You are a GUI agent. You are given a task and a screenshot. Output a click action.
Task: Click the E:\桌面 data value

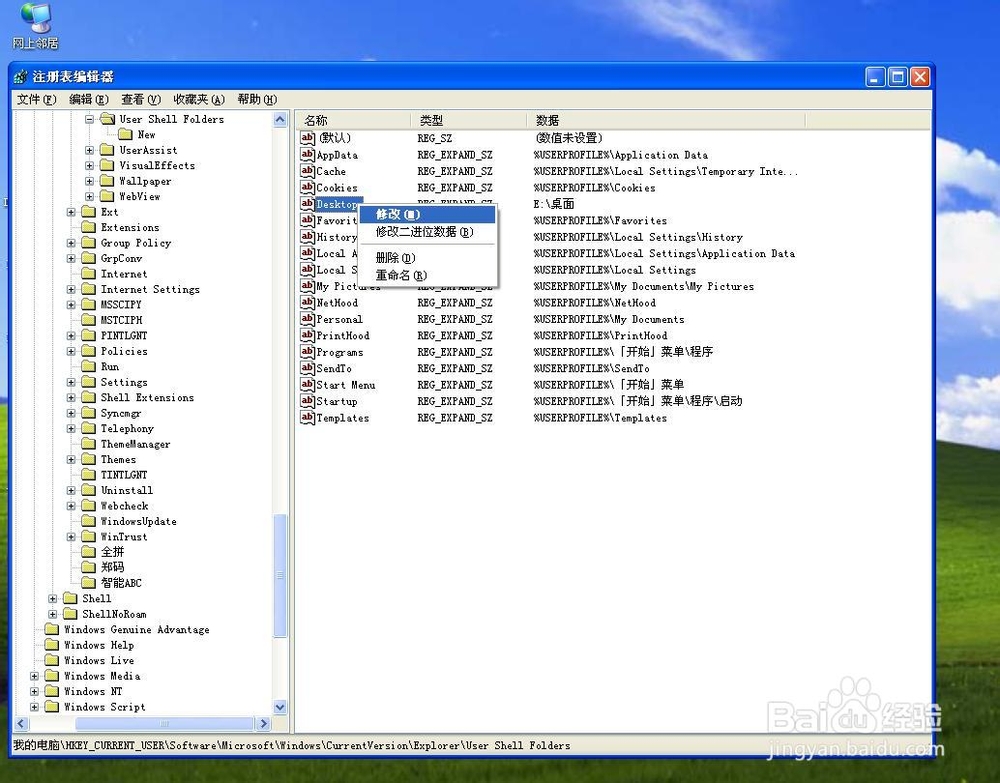(x=554, y=204)
